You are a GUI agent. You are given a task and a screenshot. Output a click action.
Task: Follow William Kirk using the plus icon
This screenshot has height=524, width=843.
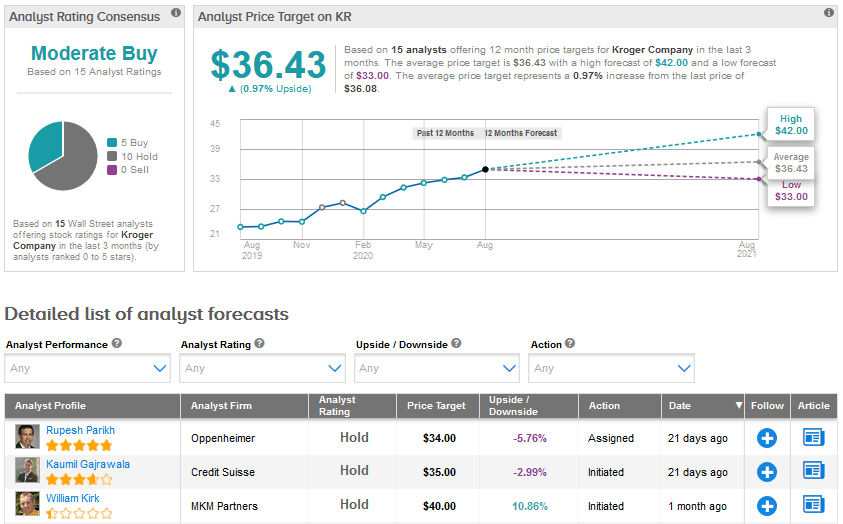tap(767, 505)
